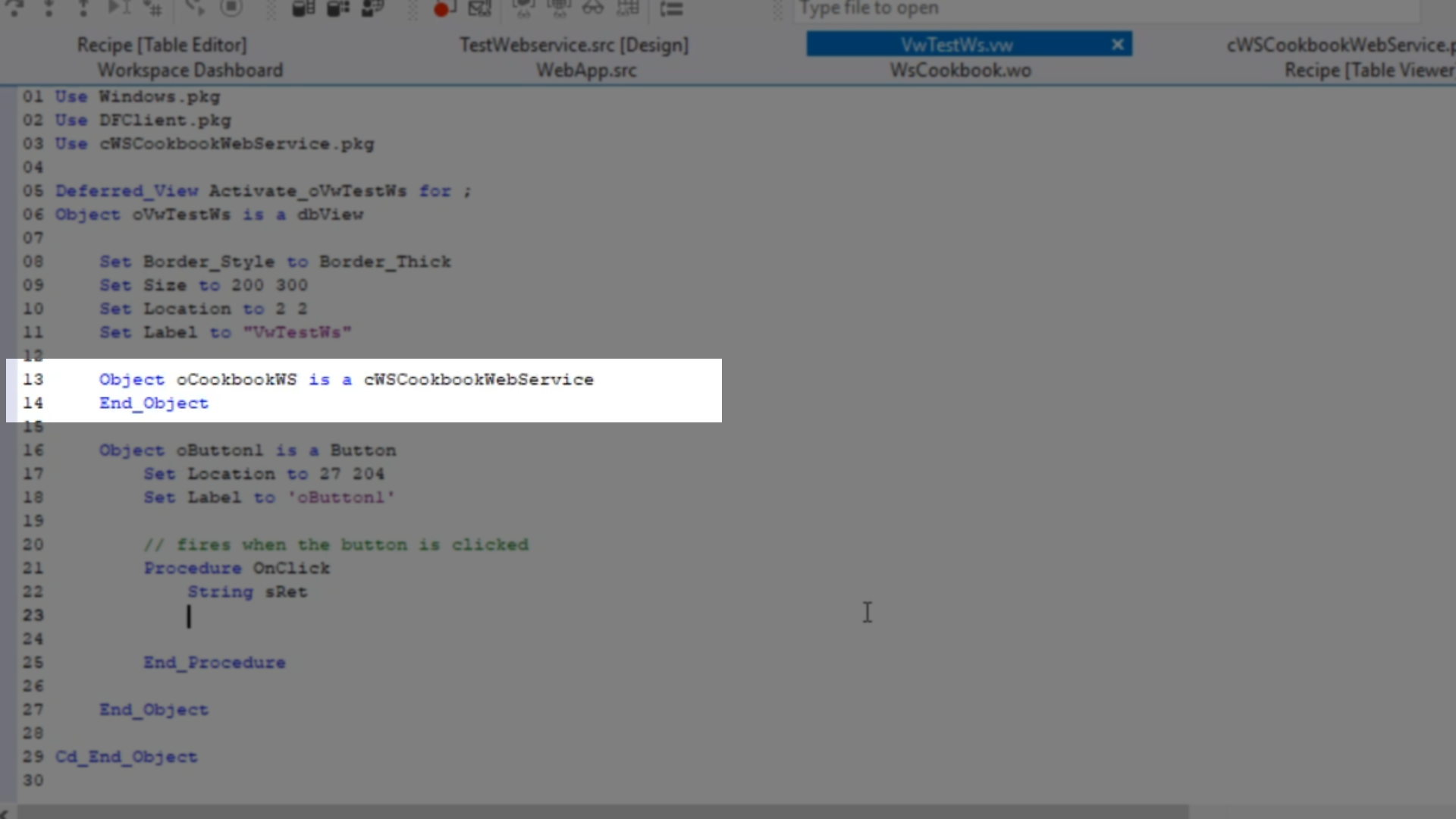
Task: Close the VwTestWs.vw tab
Action: (x=1117, y=44)
